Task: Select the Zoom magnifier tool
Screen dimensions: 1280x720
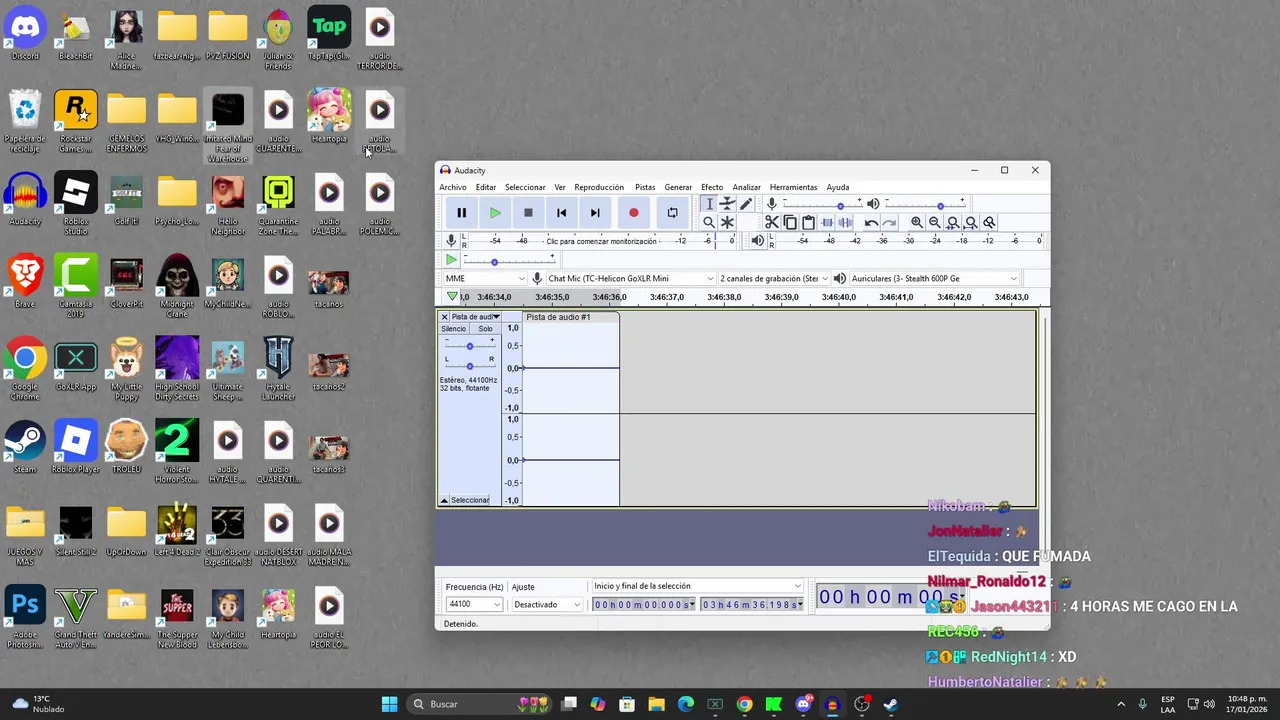Action: coord(709,222)
